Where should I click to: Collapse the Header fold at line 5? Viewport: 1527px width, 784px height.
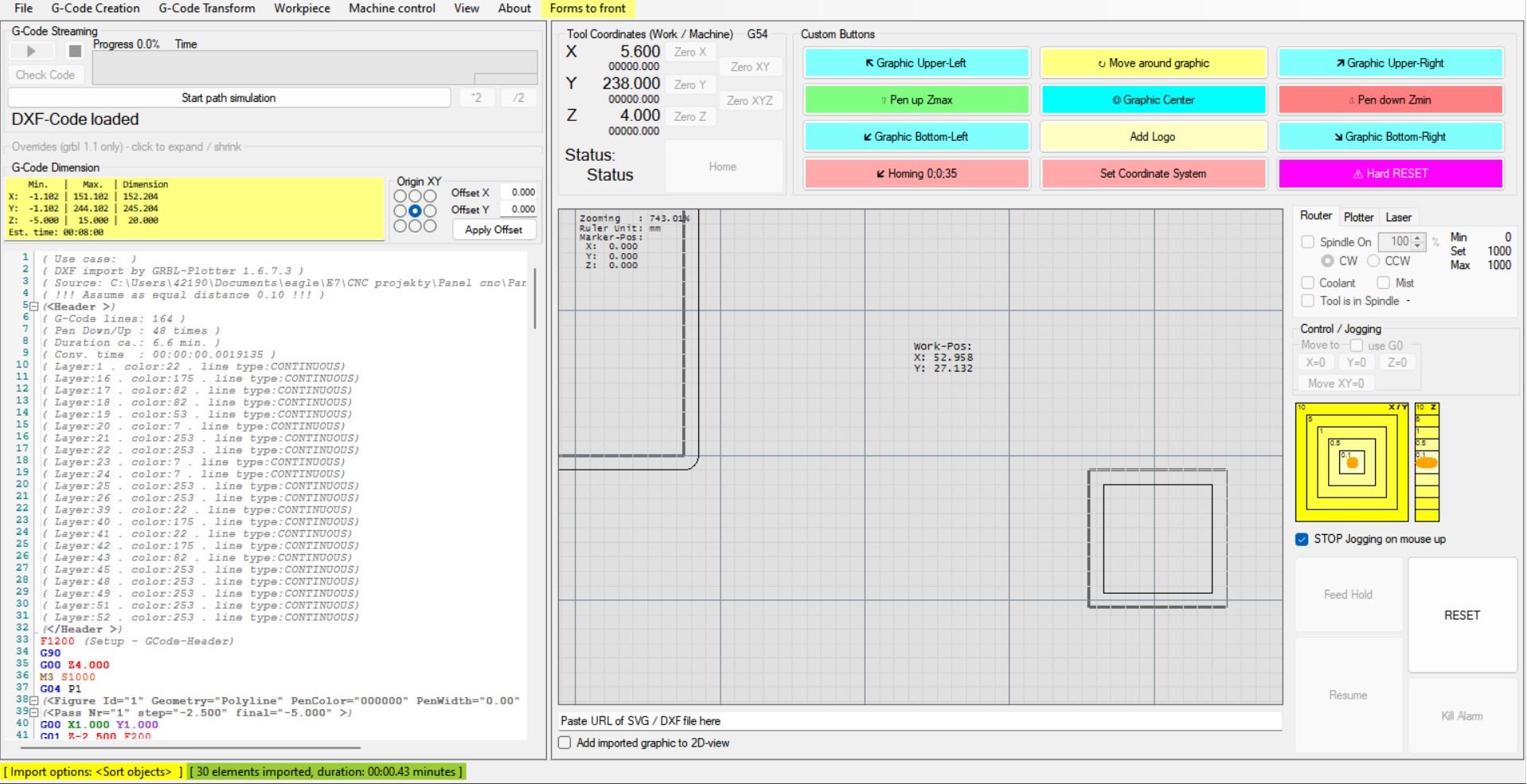(33, 306)
